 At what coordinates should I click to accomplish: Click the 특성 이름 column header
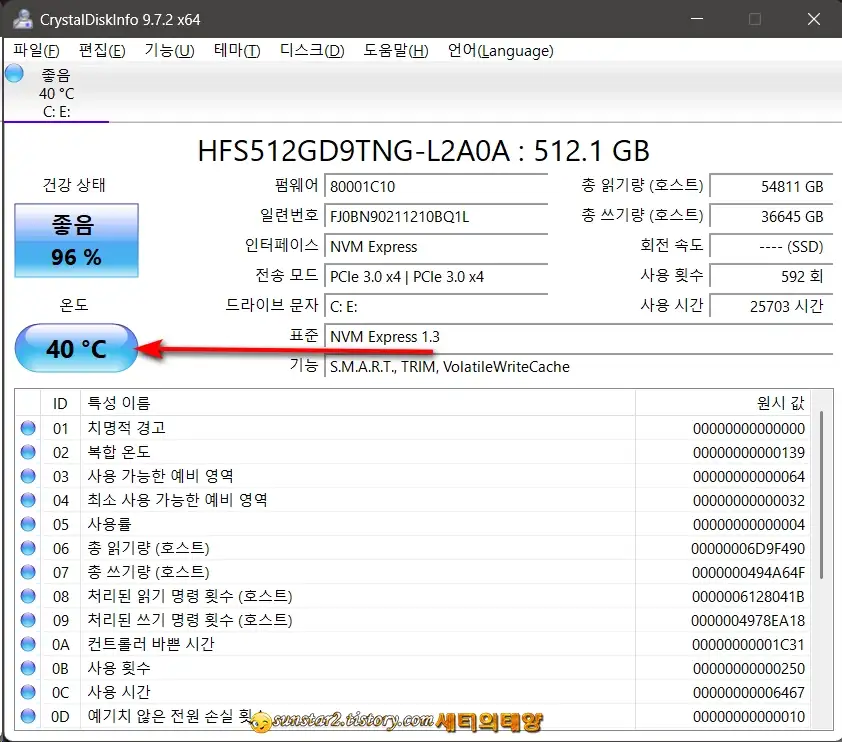[x=358, y=403]
